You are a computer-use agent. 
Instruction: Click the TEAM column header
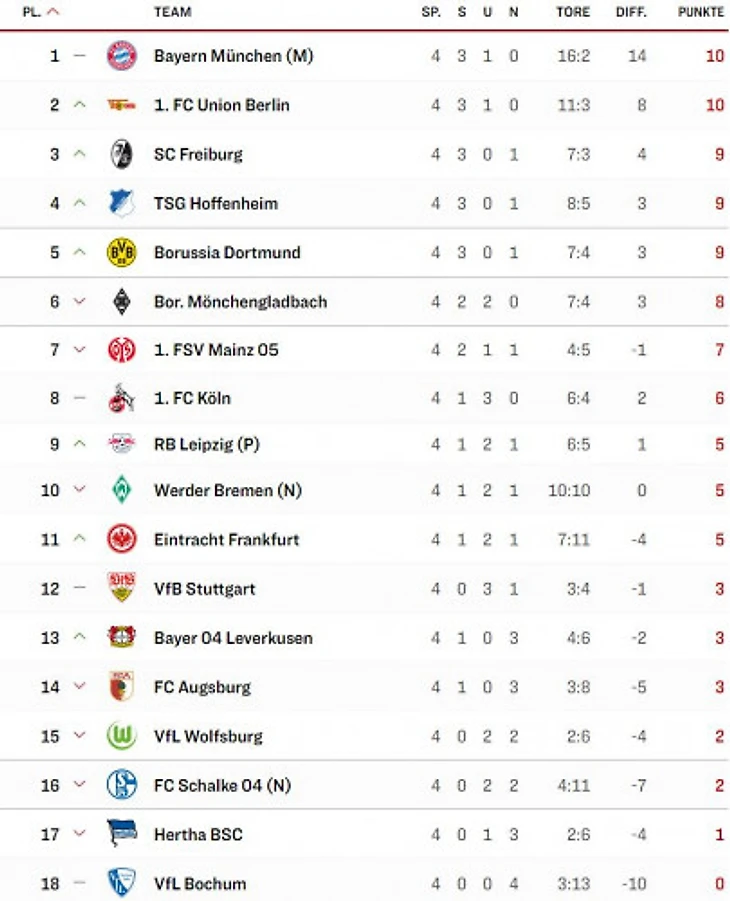[173, 12]
